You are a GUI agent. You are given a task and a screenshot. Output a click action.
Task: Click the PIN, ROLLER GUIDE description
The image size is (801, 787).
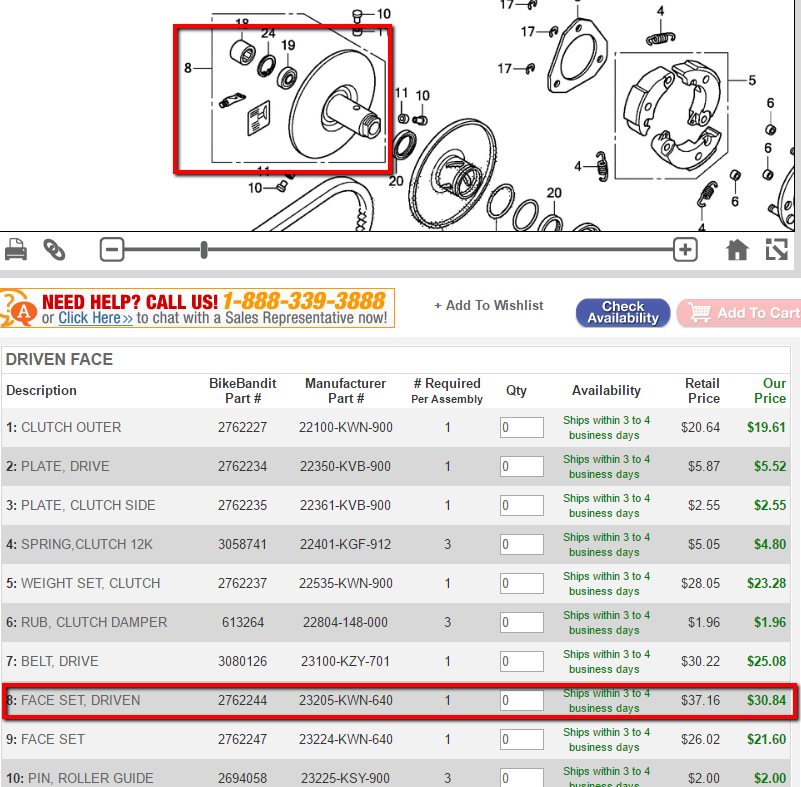pyautogui.click(x=90, y=778)
